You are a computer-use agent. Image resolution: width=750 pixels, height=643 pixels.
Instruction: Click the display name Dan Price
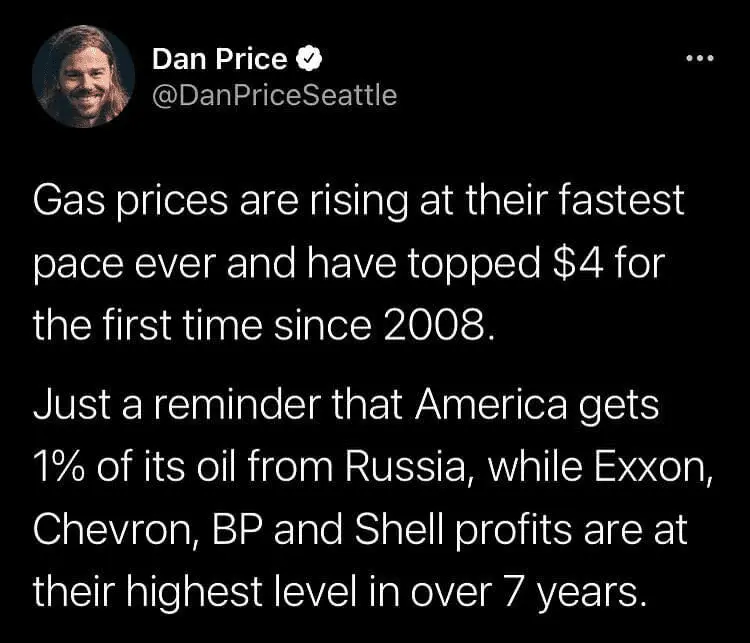click(219, 60)
